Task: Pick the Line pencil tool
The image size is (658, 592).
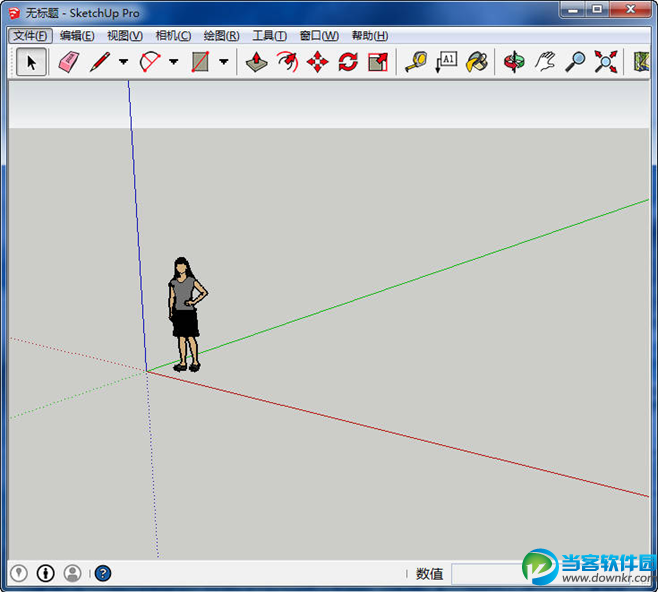Action: pyautogui.click(x=99, y=62)
